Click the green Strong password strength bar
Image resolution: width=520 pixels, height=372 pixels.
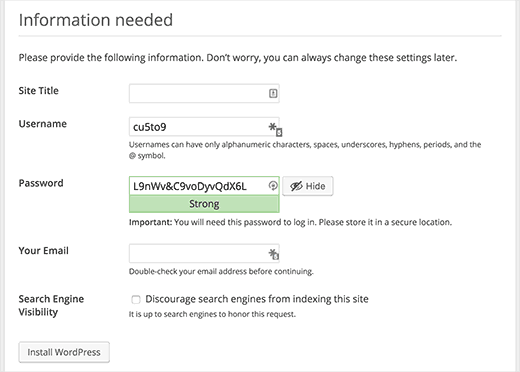click(204, 204)
